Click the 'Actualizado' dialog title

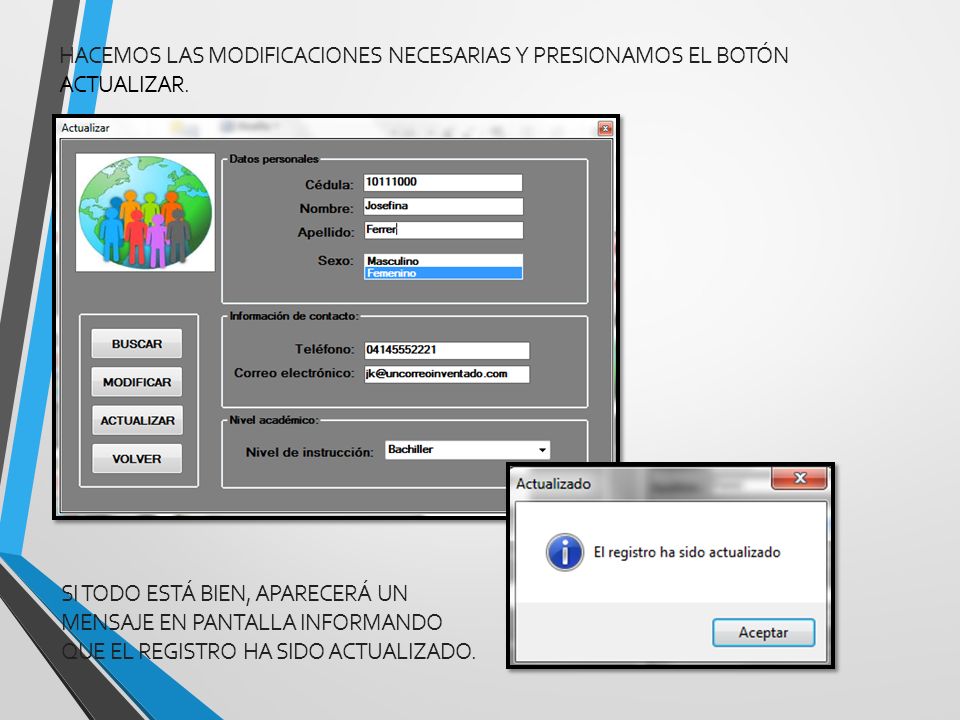553,484
